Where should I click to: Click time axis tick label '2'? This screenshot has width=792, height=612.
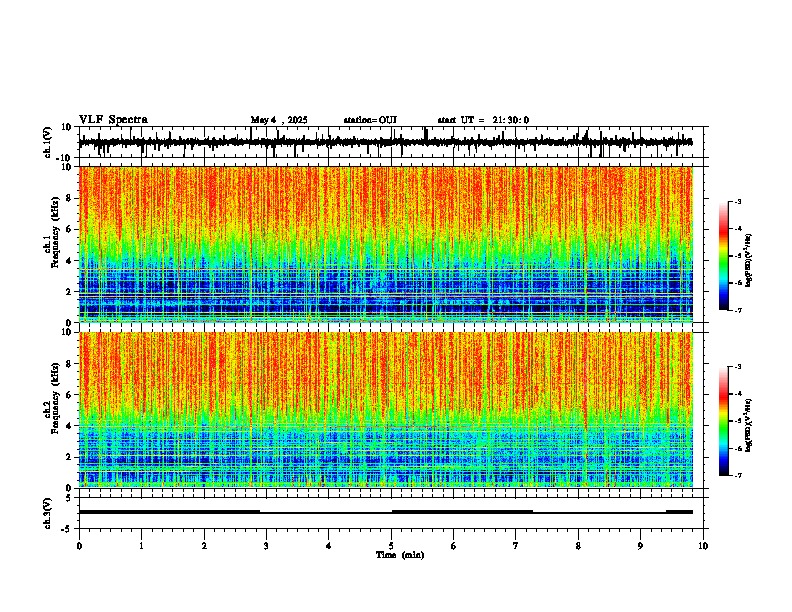click(204, 546)
